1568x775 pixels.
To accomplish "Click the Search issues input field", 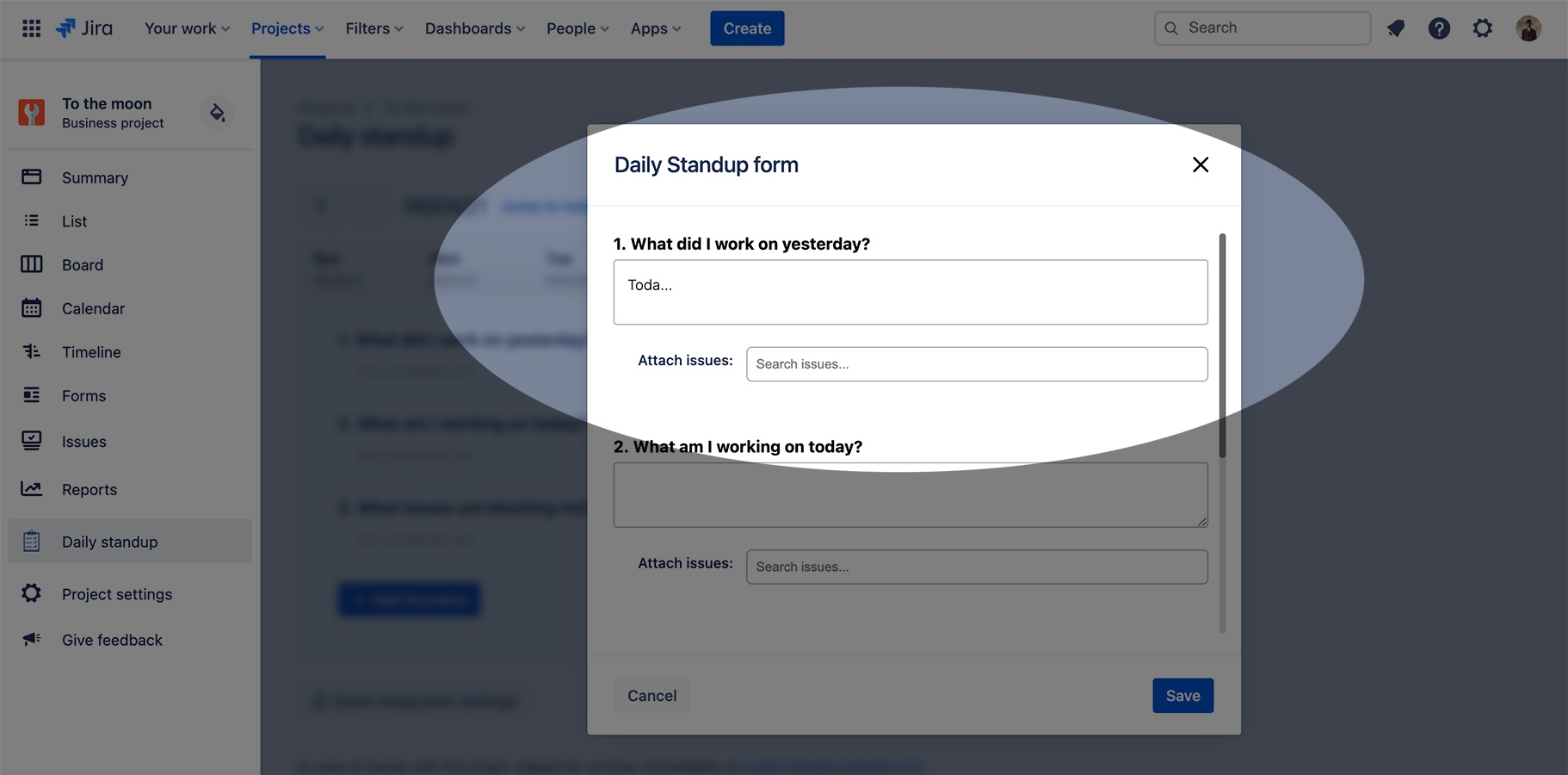I will pos(976,363).
